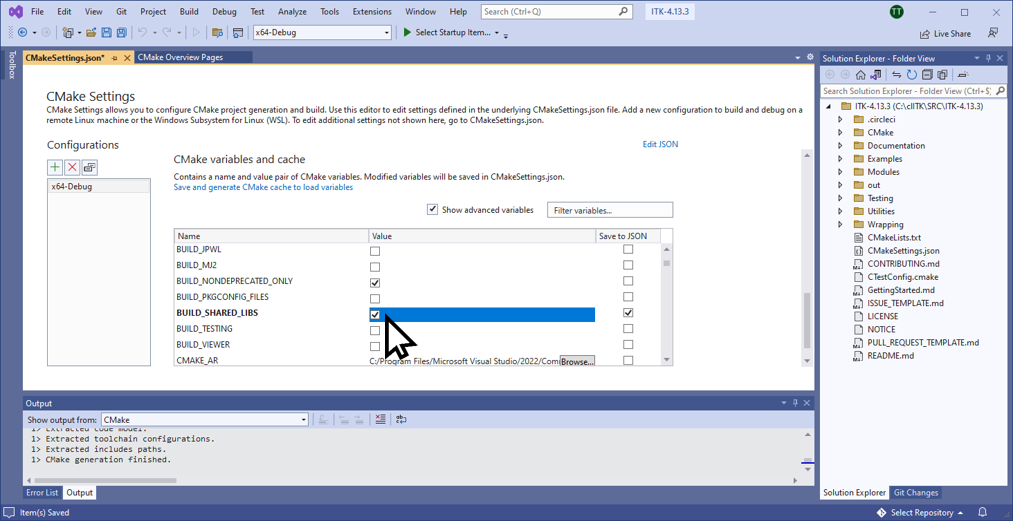
Task: Click the Save All toolbar icon
Action: click(x=121, y=32)
